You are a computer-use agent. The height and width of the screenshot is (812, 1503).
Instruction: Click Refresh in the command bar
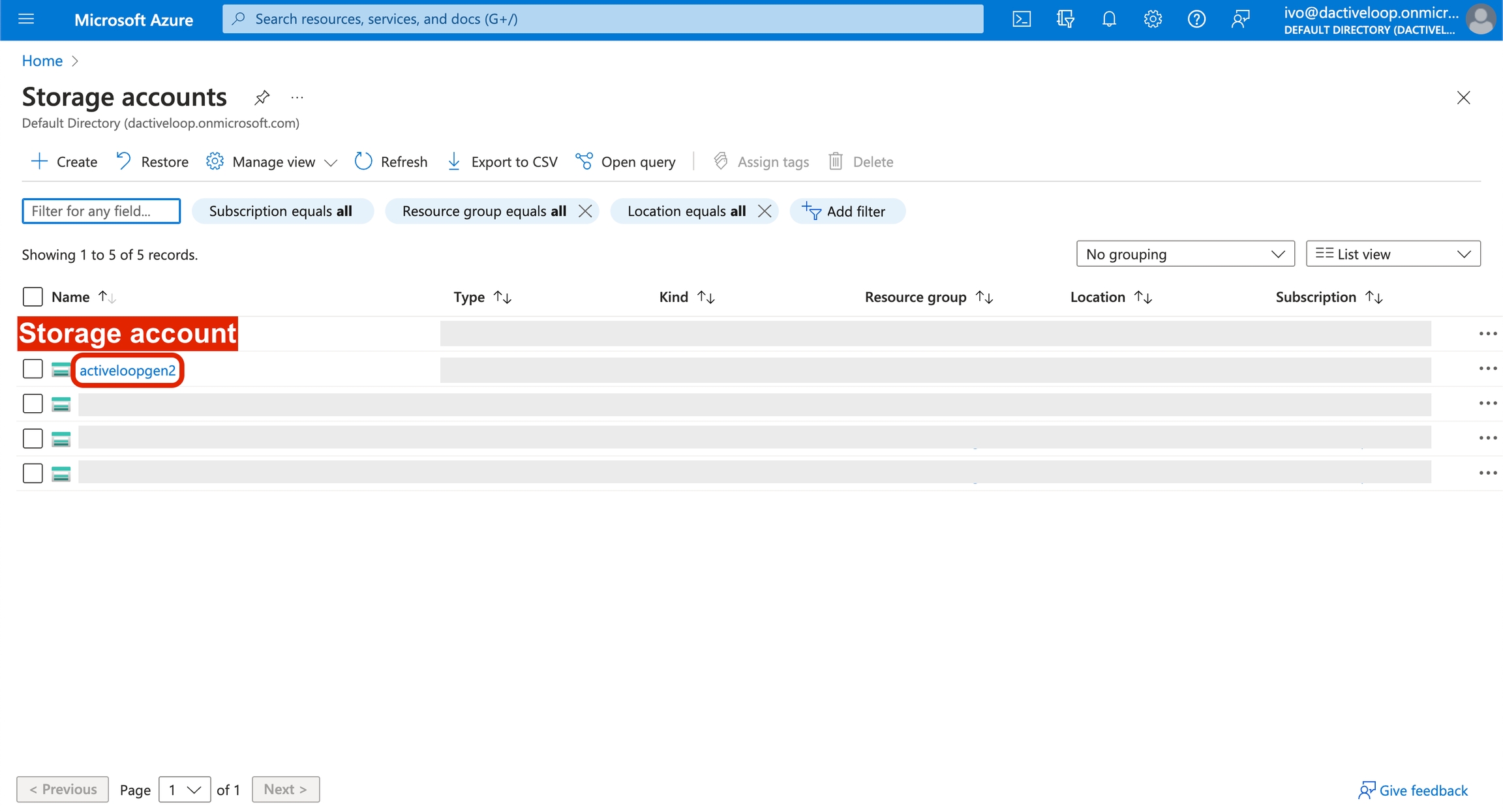click(x=391, y=162)
